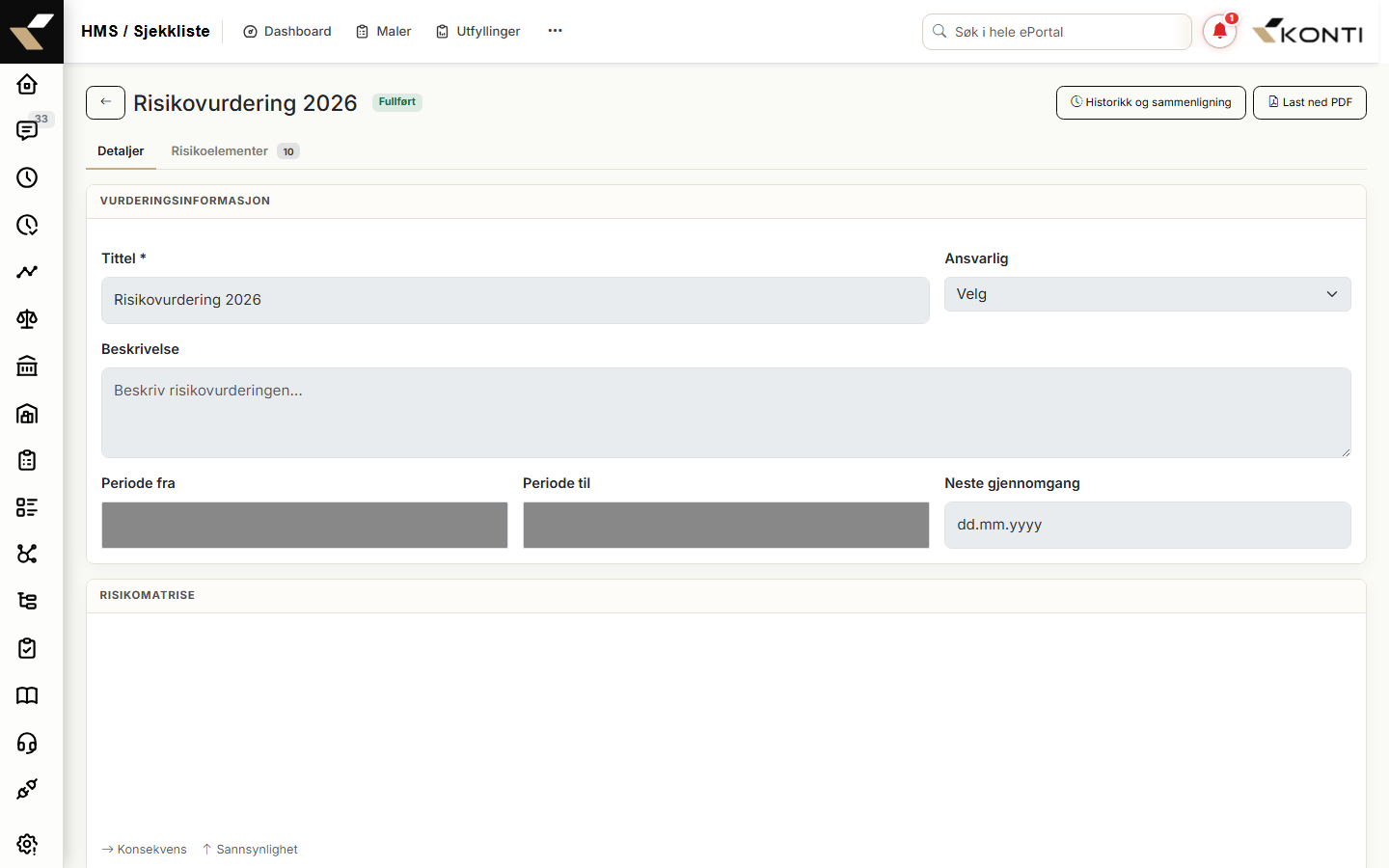Open the tree hierarchy sidebar icon

(x=27, y=601)
